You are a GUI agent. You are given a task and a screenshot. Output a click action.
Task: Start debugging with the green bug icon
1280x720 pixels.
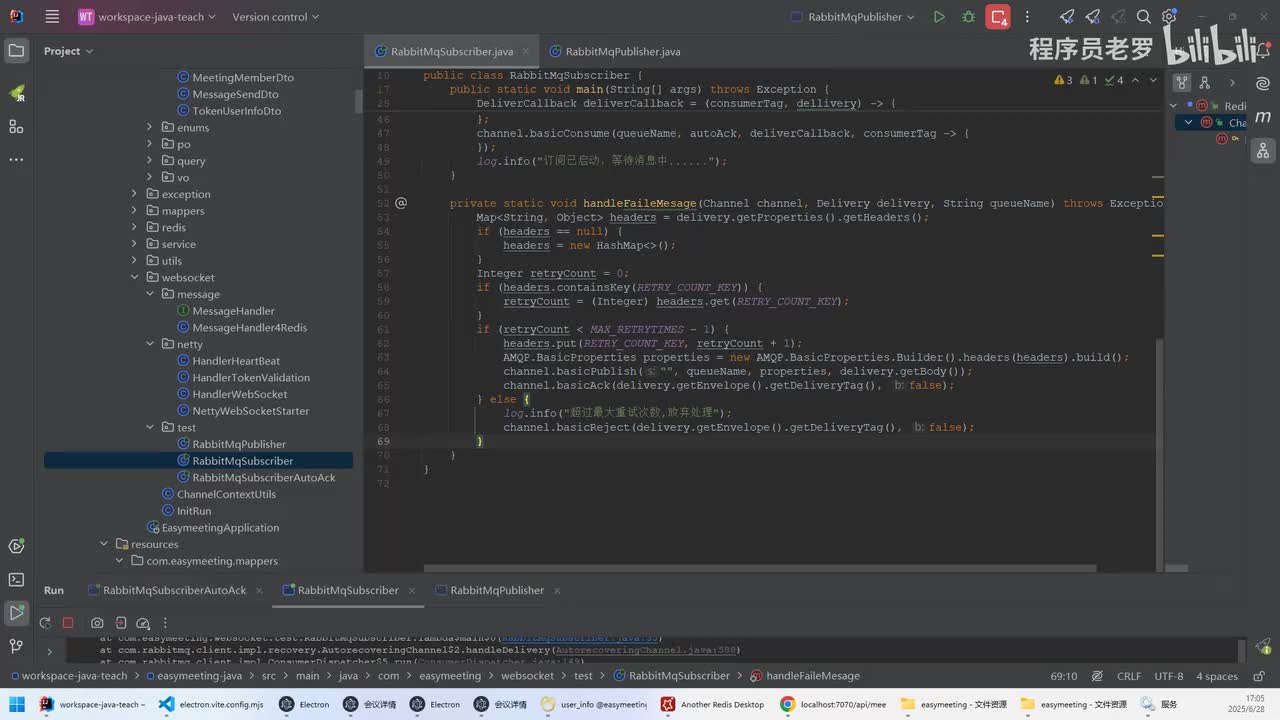(968, 17)
